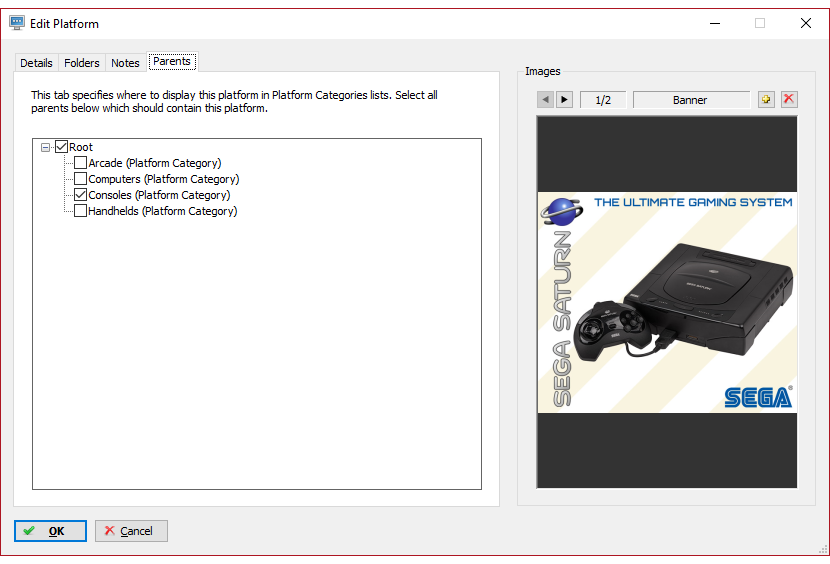Select the Consoles (Platform Category) label
The image size is (830, 564).
(159, 195)
